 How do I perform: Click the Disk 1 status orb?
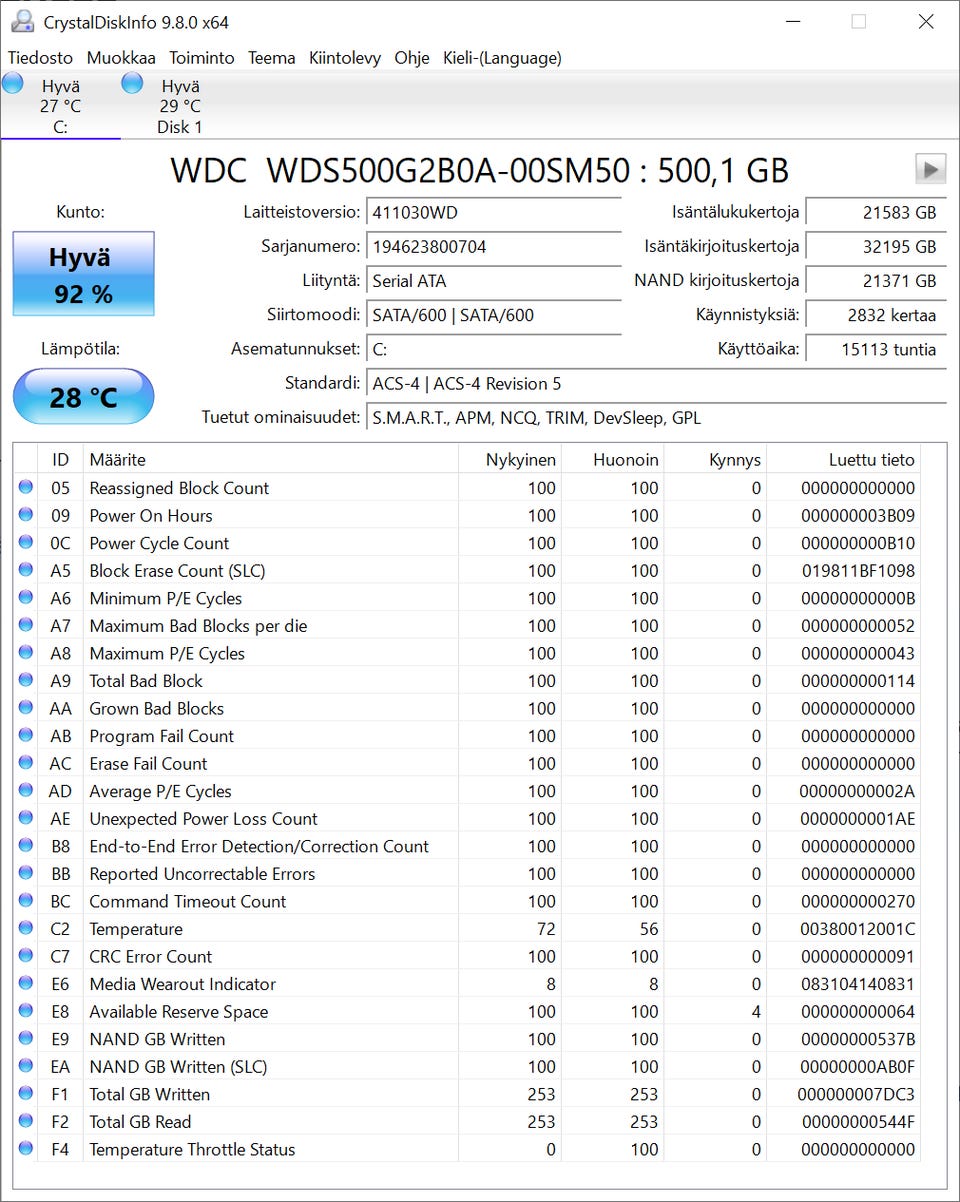click(x=132, y=84)
